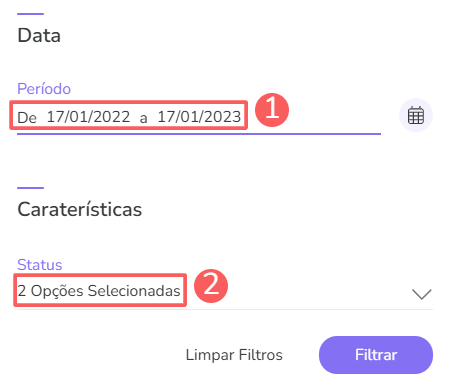Open the calendar date picker icon
Image resolution: width=452 pixels, height=384 pixels.
click(416, 115)
